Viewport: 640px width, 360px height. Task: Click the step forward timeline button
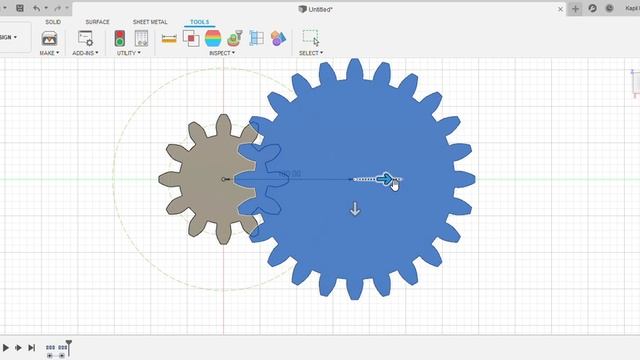(18, 348)
